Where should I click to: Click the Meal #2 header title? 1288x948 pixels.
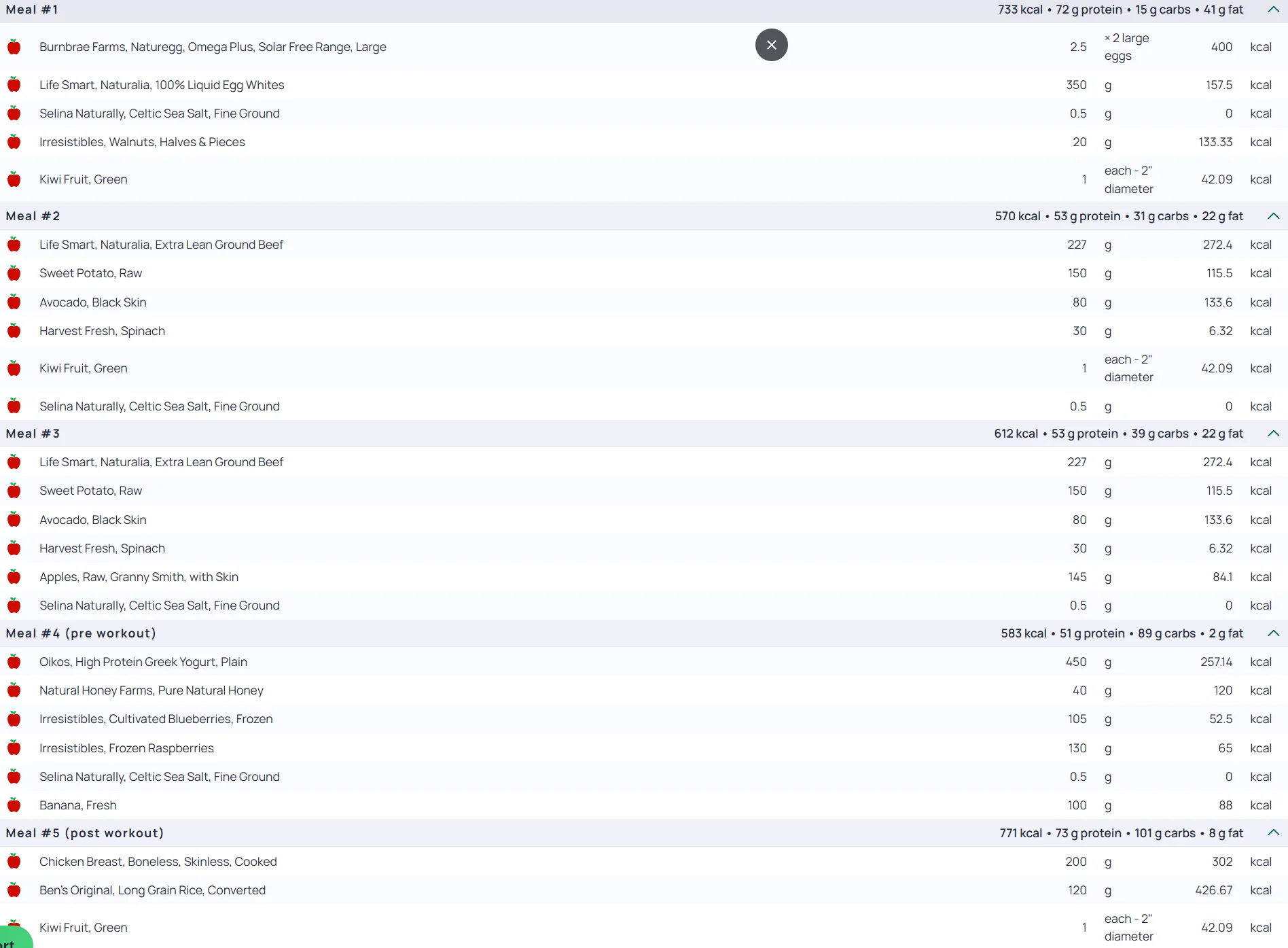tap(33, 216)
